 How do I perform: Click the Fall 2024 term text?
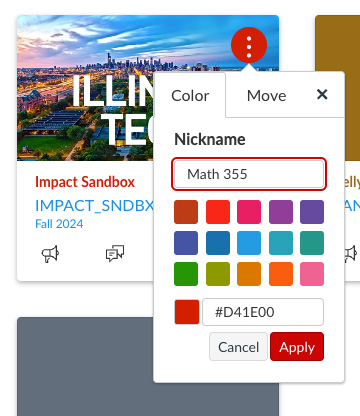tap(59, 224)
